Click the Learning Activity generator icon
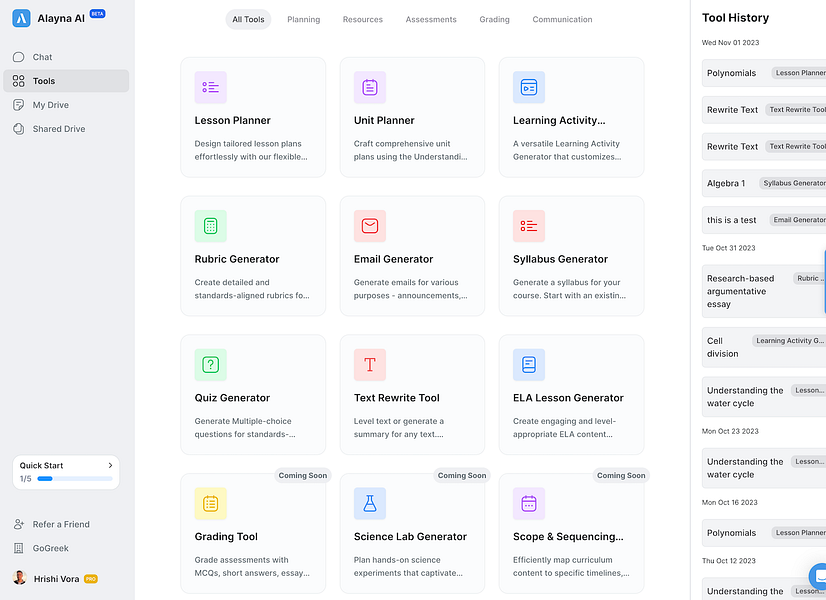Viewport: 826px width, 600px height. point(529,87)
